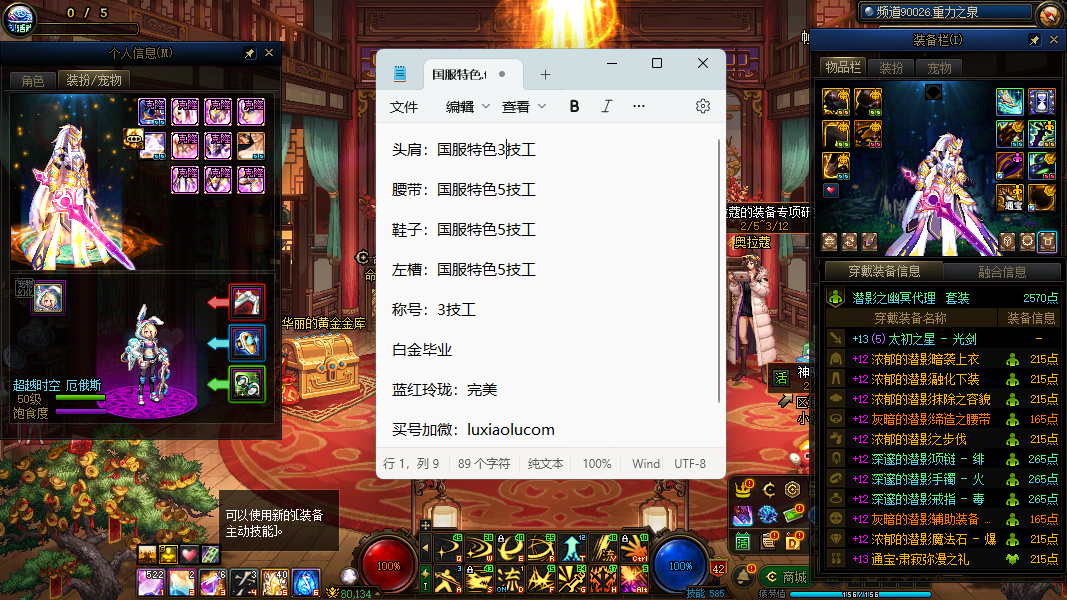Screen dimensions: 1067x600
Task: Click the 100% zoom level in status bar
Action: (x=597, y=464)
